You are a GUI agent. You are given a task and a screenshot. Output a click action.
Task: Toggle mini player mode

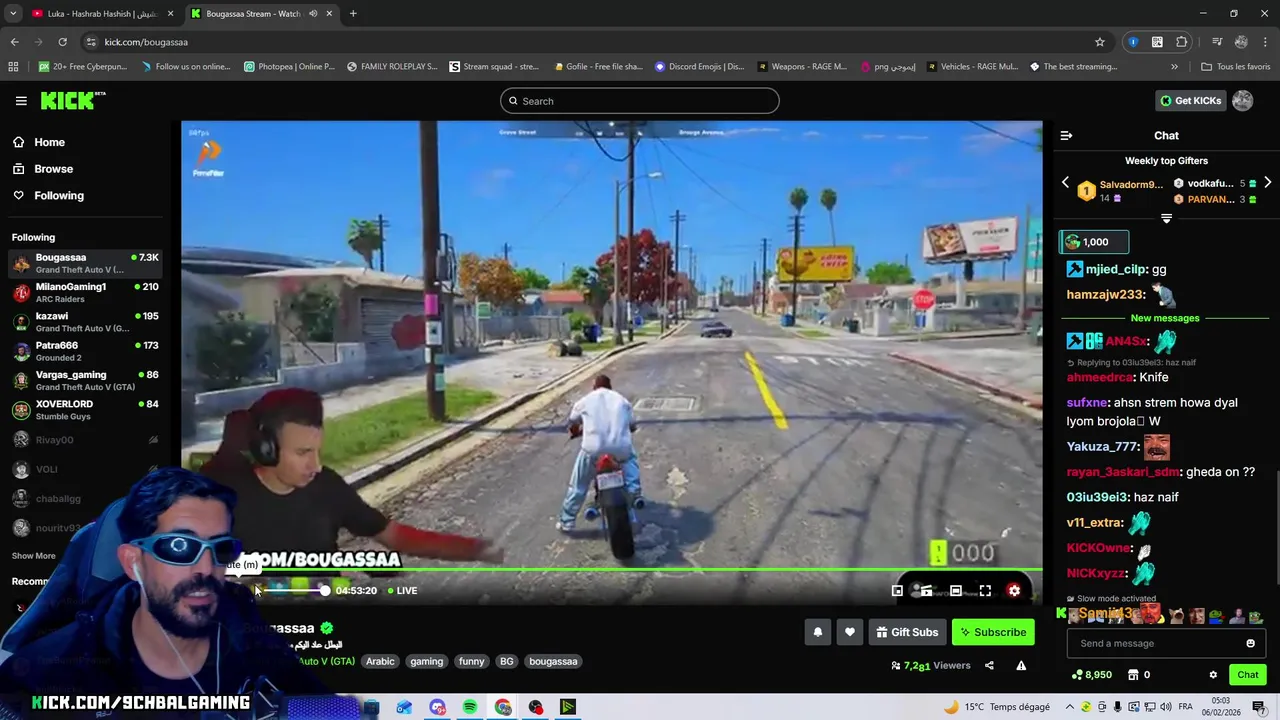click(897, 591)
